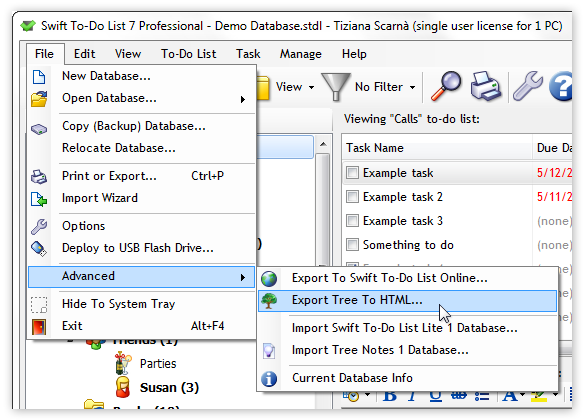
Task: Click the (none) due date for Something to do
Action: tap(554, 245)
